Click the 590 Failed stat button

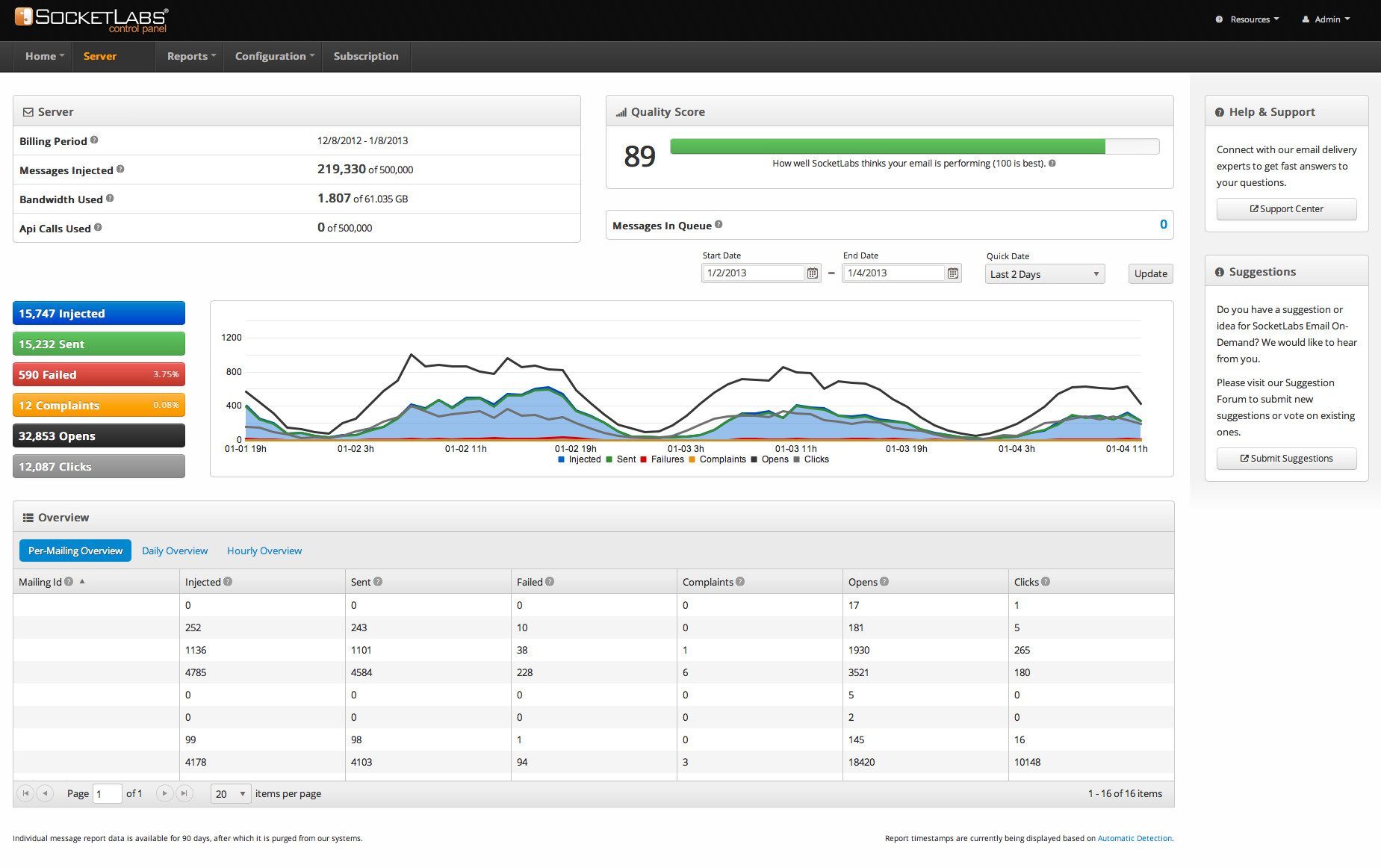[x=99, y=374]
